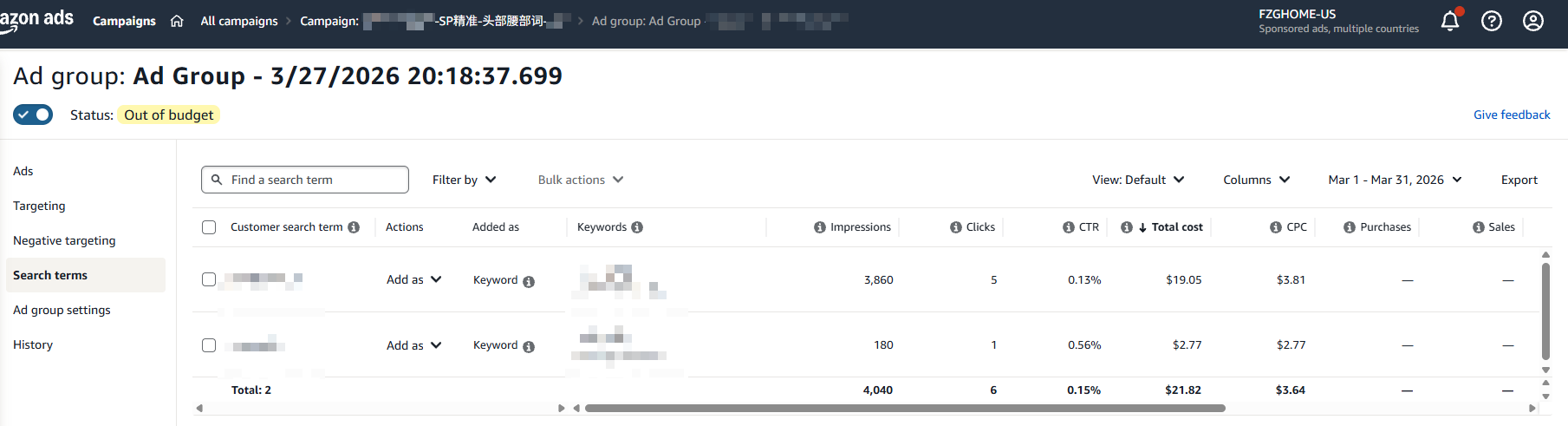Export the search terms report
The width and height of the screenshot is (1568, 426).
coord(1519,180)
